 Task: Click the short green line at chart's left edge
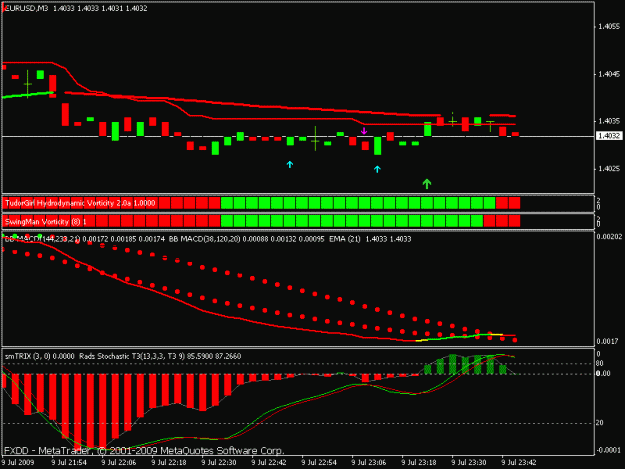pos(28,94)
